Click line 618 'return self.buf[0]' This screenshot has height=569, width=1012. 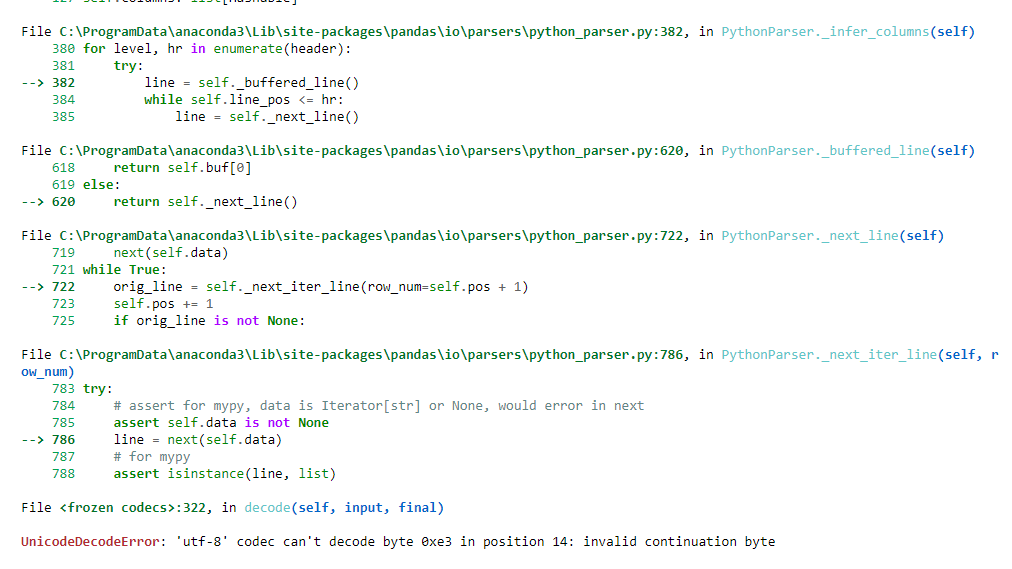[x=183, y=168]
